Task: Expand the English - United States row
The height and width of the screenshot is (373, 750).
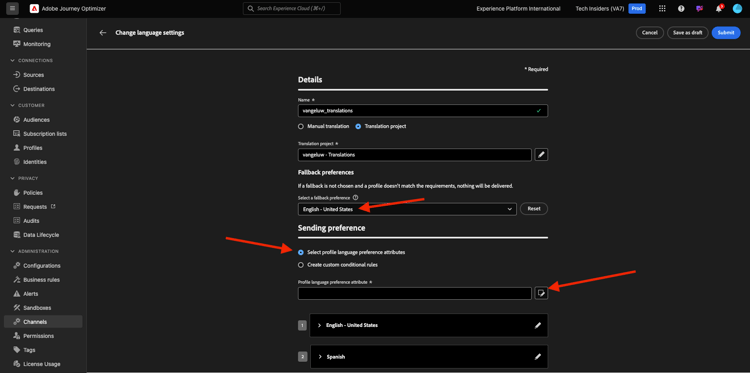Action: coord(320,325)
